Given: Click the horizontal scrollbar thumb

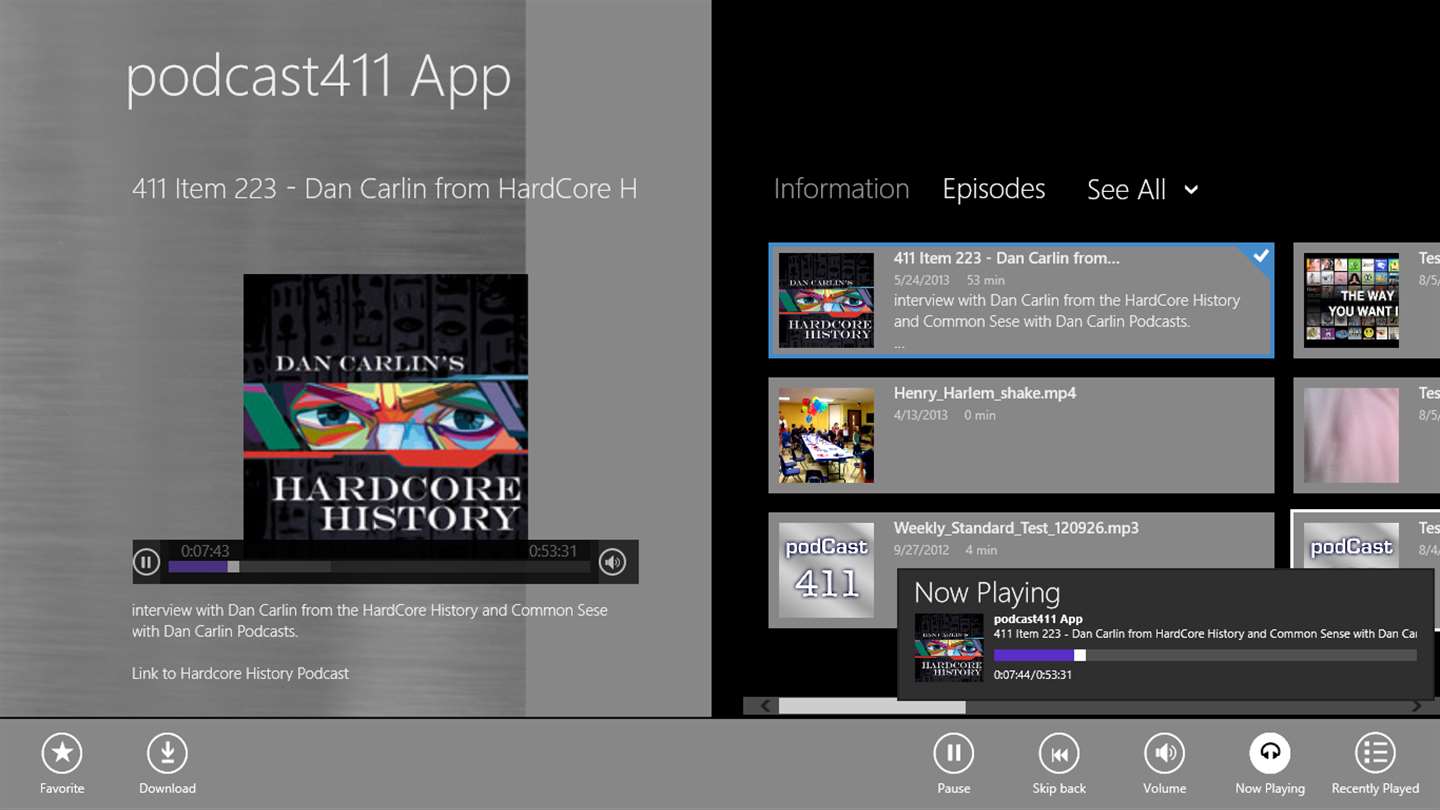Looking at the screenshot, I should coord(872,706).
